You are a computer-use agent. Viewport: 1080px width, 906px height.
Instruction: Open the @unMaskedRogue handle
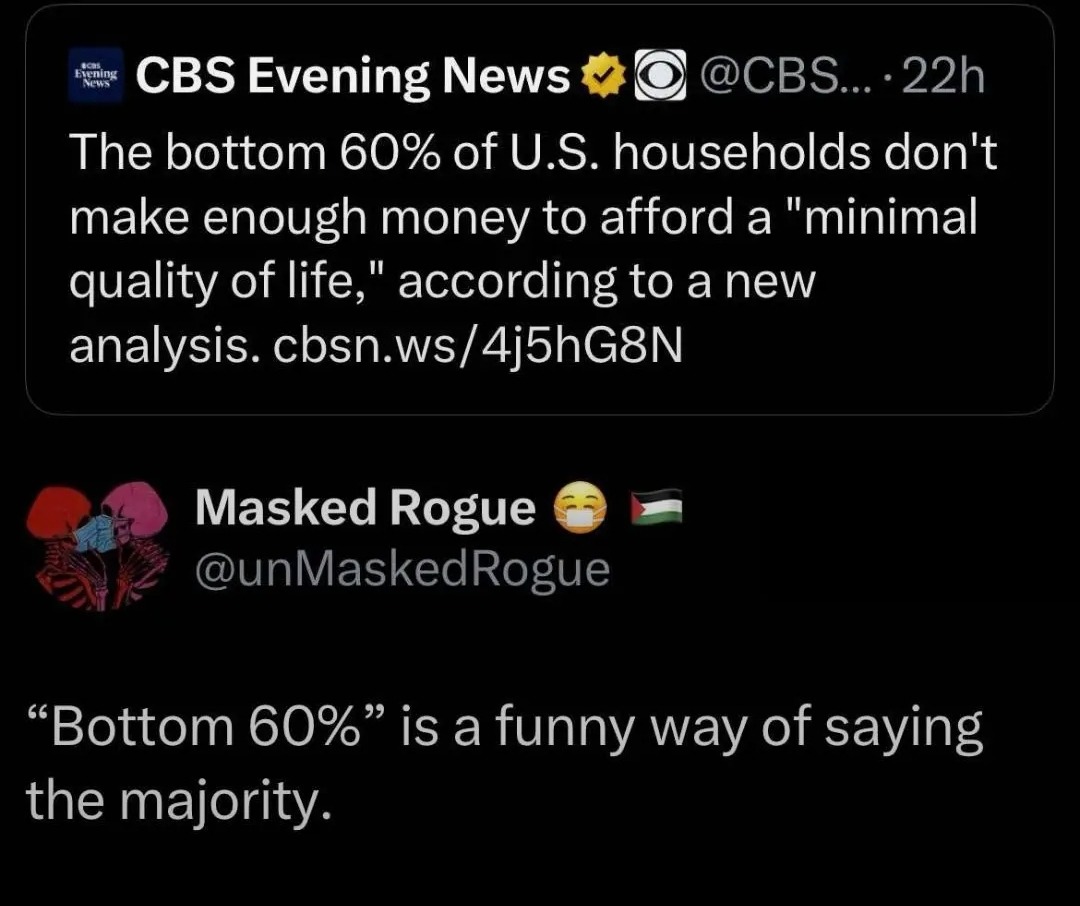coord(402,568)
